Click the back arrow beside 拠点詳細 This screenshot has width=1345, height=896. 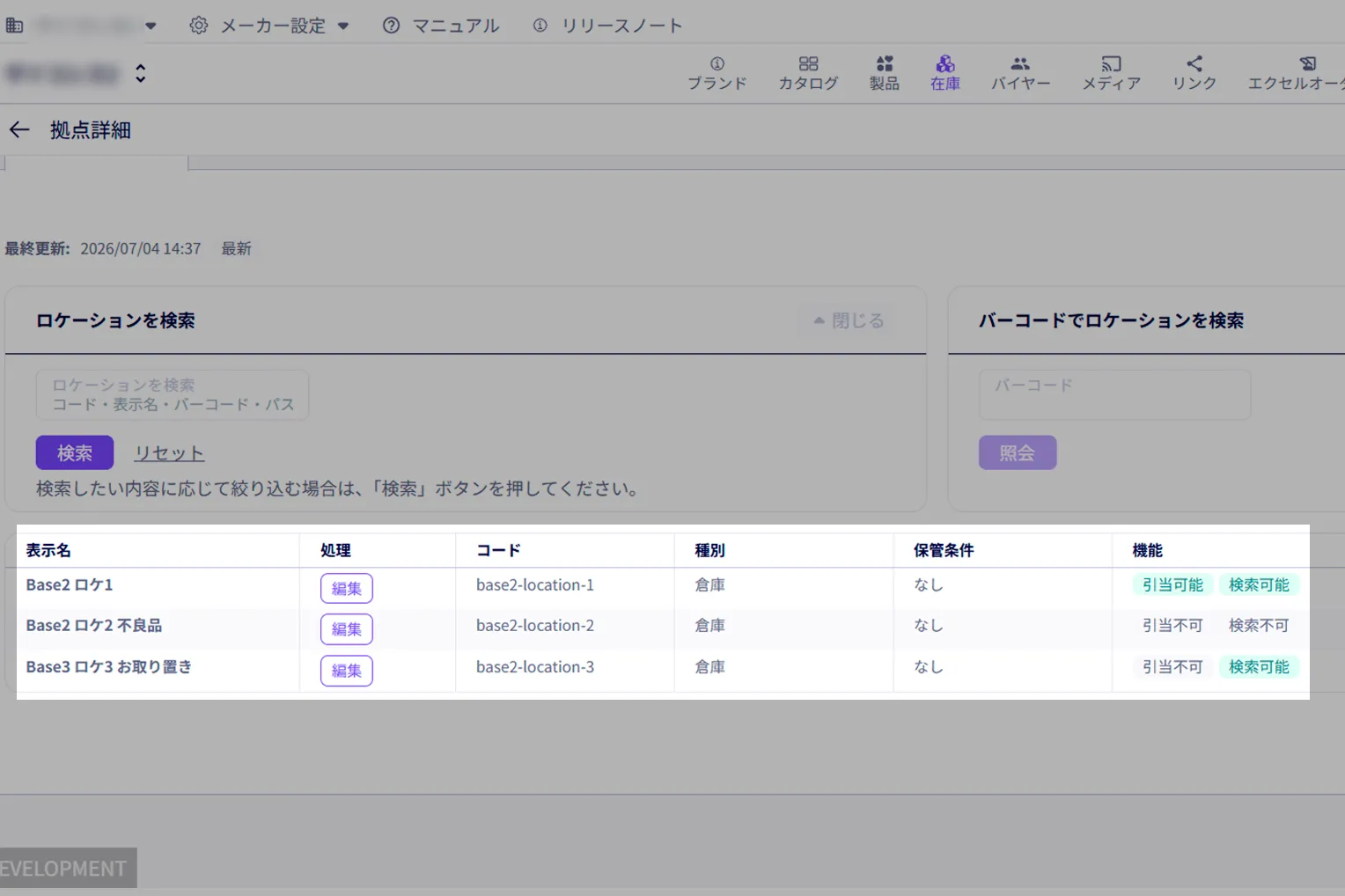click(19, 130)
